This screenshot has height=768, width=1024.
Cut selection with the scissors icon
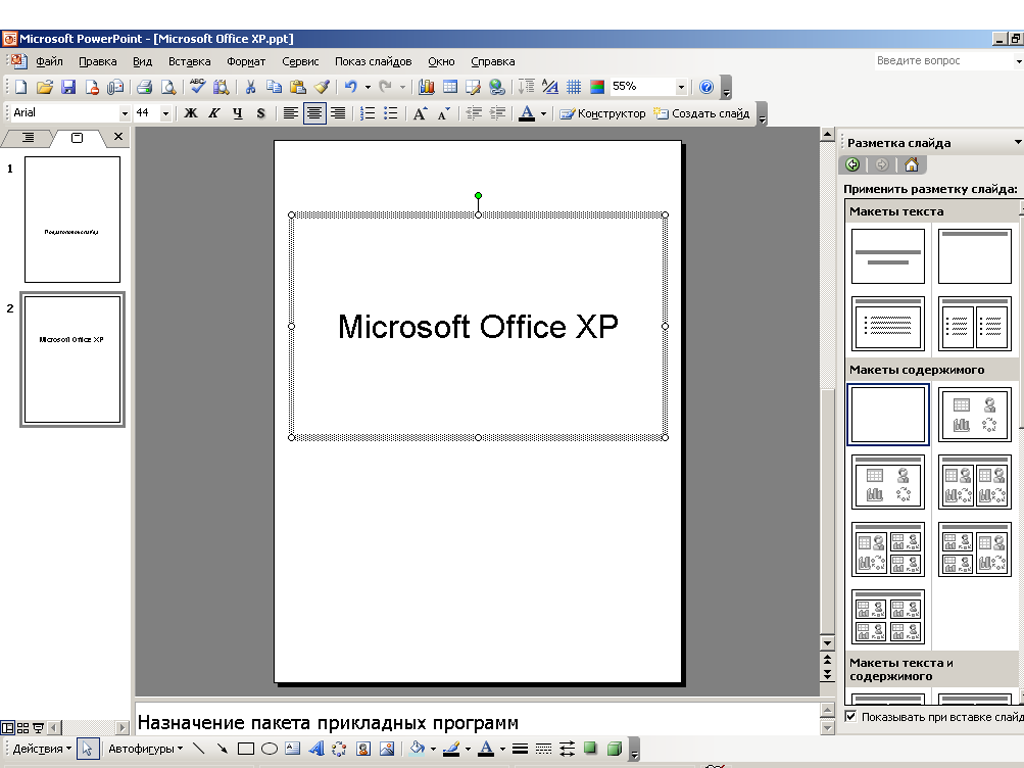(249, 87)
